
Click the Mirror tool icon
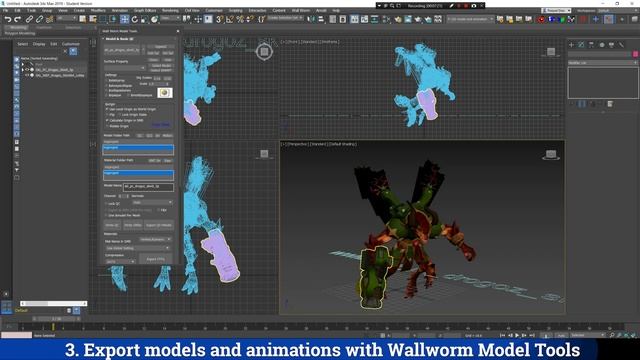(x=311, y=19)
